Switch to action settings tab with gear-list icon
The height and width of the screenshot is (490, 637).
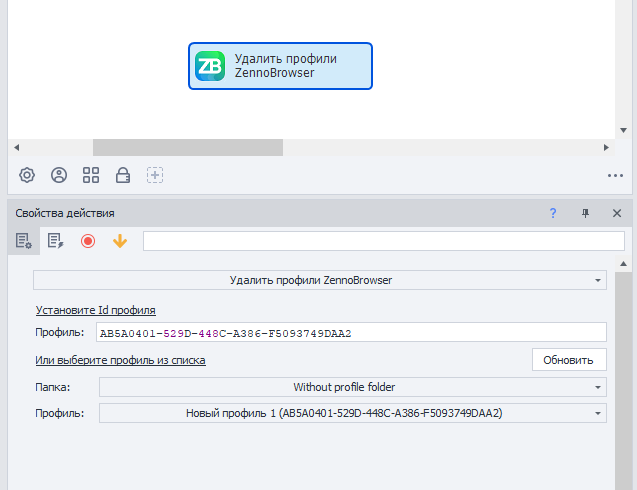pyautogui.click(x=24, y=241)
